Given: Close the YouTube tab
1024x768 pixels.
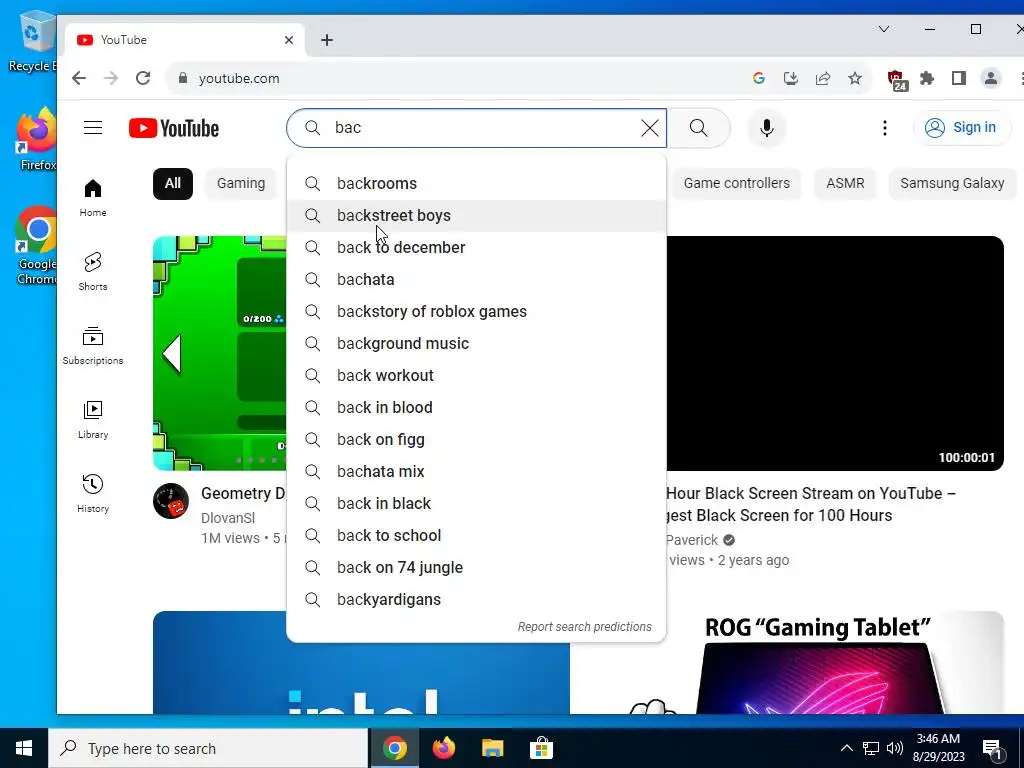Looking at the screenshot, I should 289,40.
